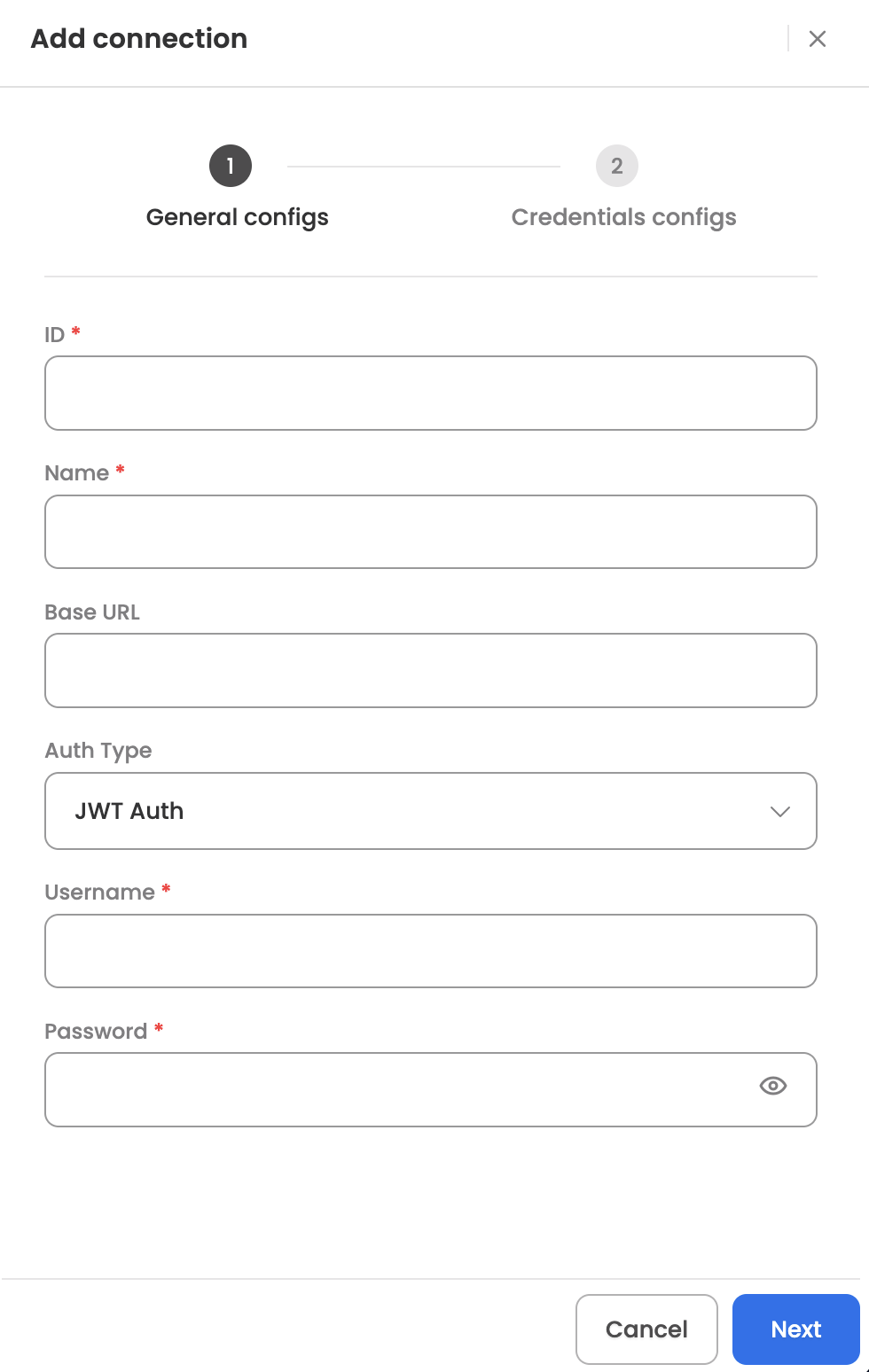
Task: Close the Add connection dialog
Action: [x=818, y=38]
